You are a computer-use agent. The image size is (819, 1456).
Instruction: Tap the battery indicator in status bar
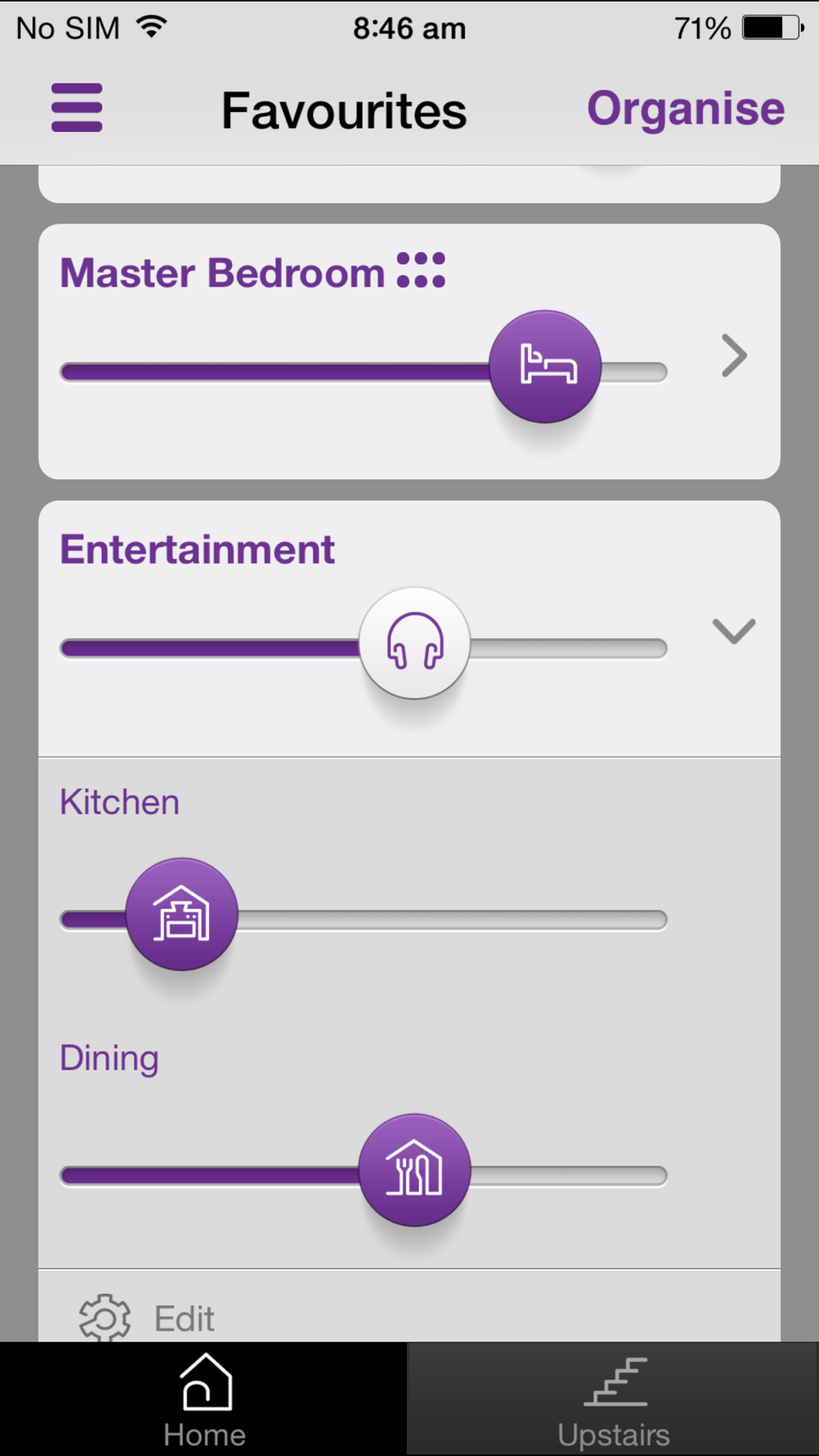pyautogui.click(x=772, y=28)
